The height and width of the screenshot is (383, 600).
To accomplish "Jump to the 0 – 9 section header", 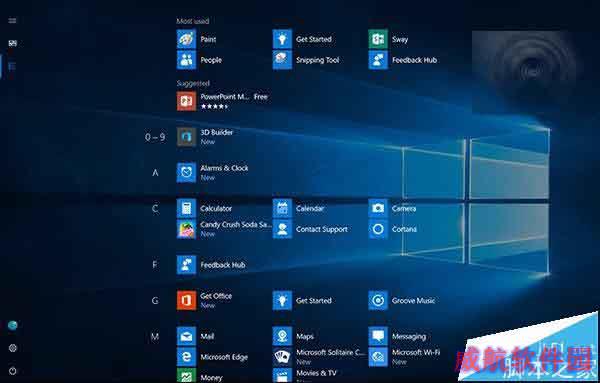I will pos(155,137).
